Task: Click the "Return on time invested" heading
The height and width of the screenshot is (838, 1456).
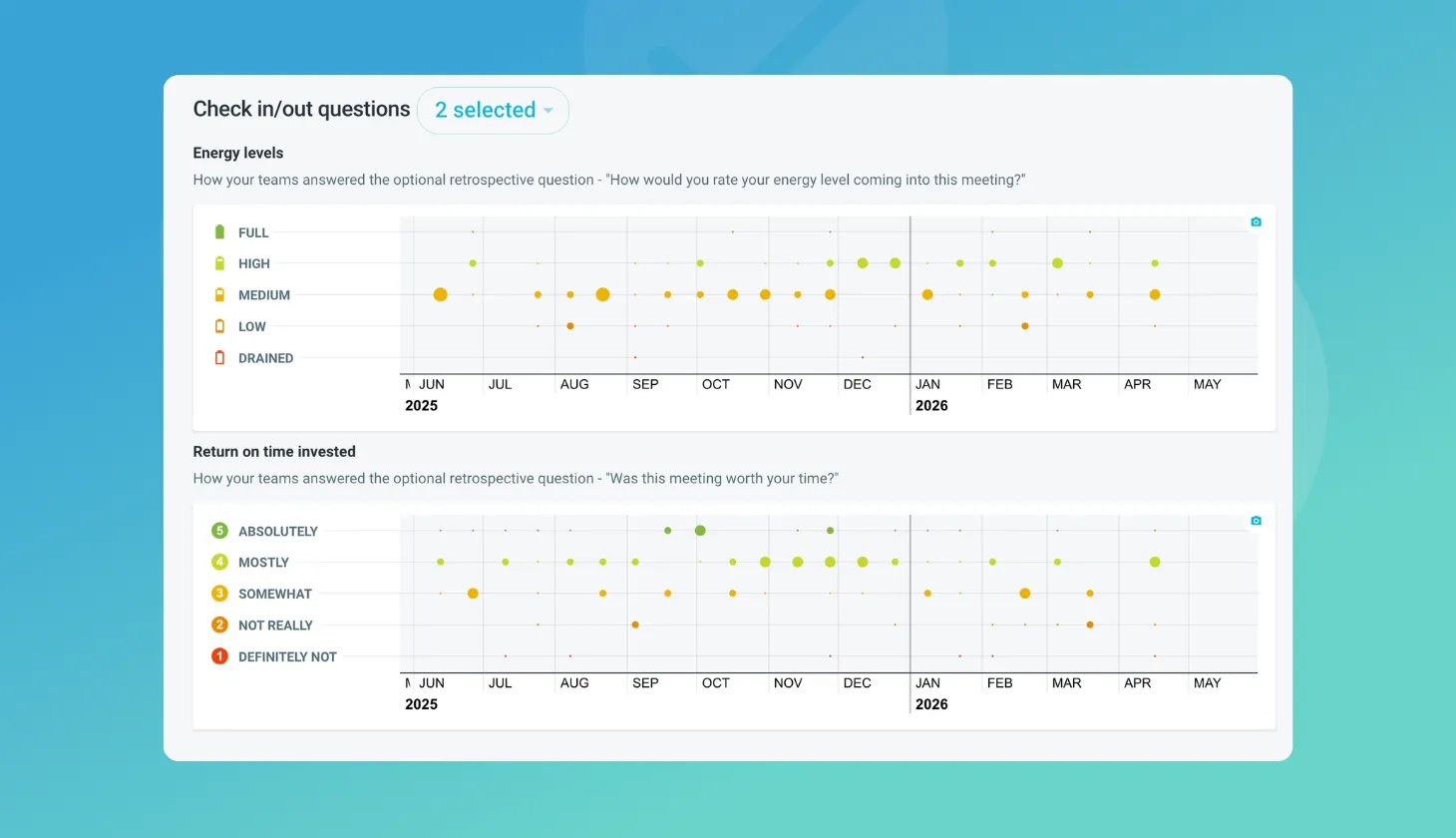Action: (274, 452)
